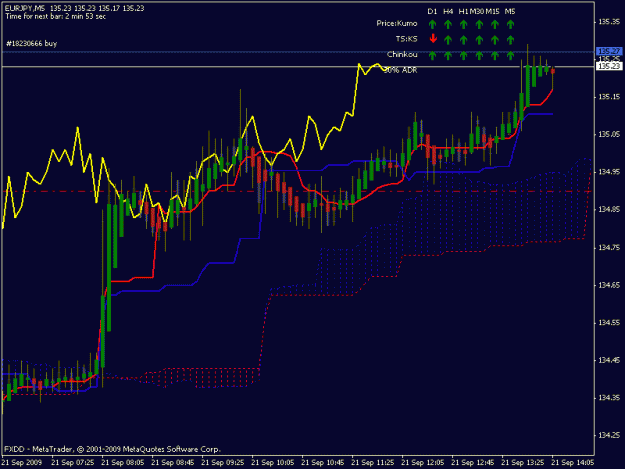Click the Chinkou M30 up arrow
This screenshot has width=625, height=469.
coord(479,55)
